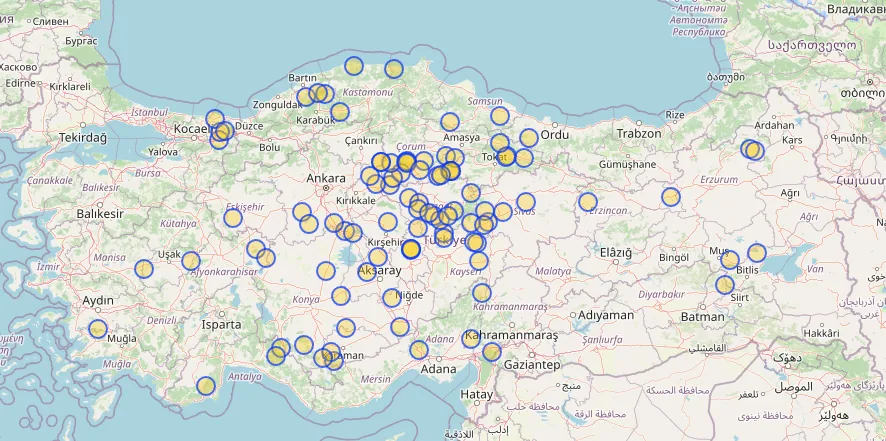Select the marker above Bitlis label
The width and height of the screenshot is (886, 441).
pos(757,254)
